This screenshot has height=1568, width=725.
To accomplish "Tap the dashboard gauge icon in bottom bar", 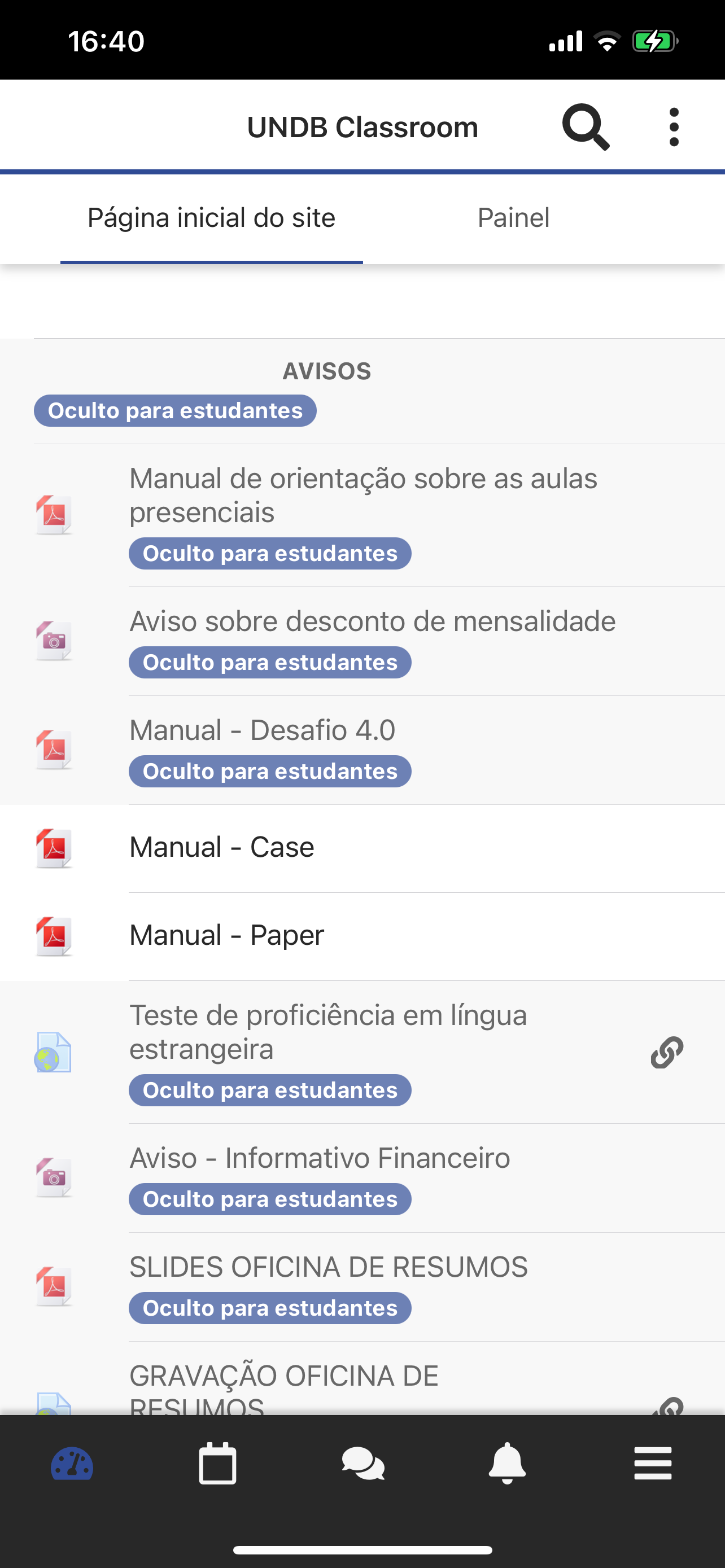I will (72, 1464).
